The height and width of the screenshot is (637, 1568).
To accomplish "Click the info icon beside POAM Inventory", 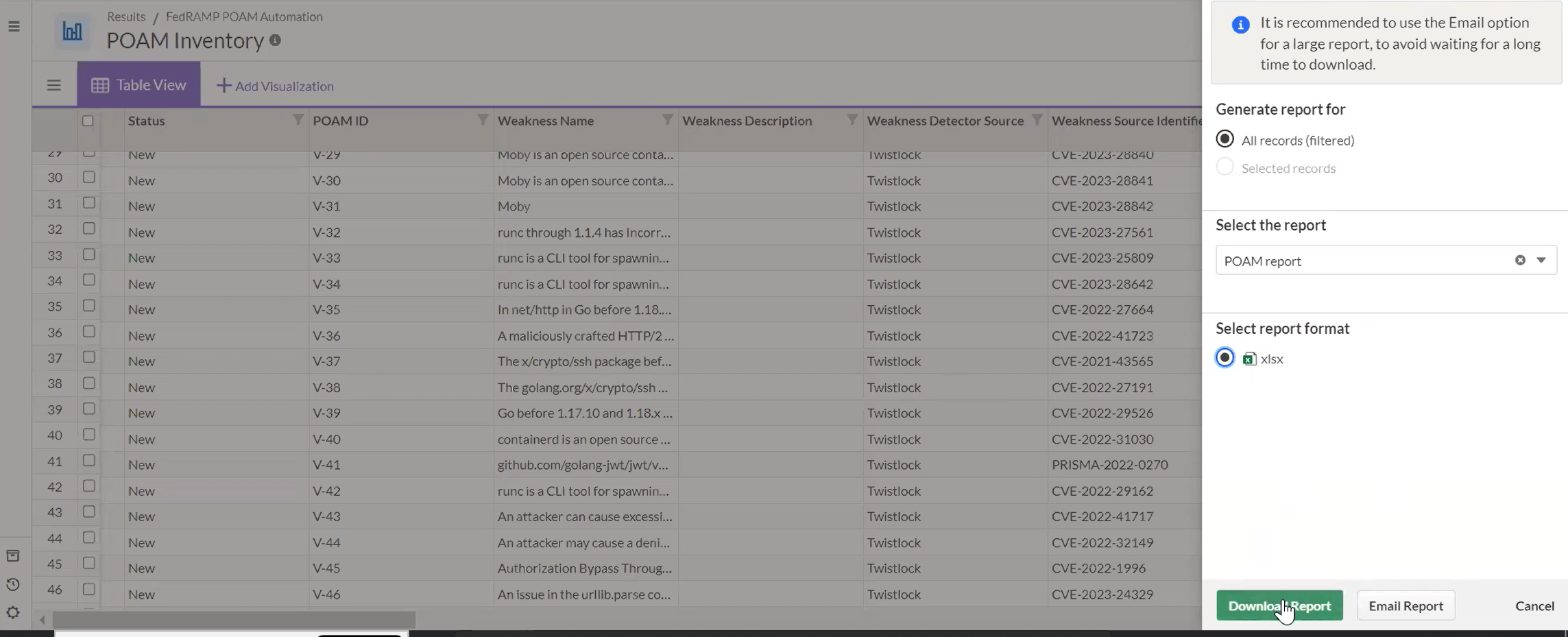I will pyautogui.click(x=275, y=40).
